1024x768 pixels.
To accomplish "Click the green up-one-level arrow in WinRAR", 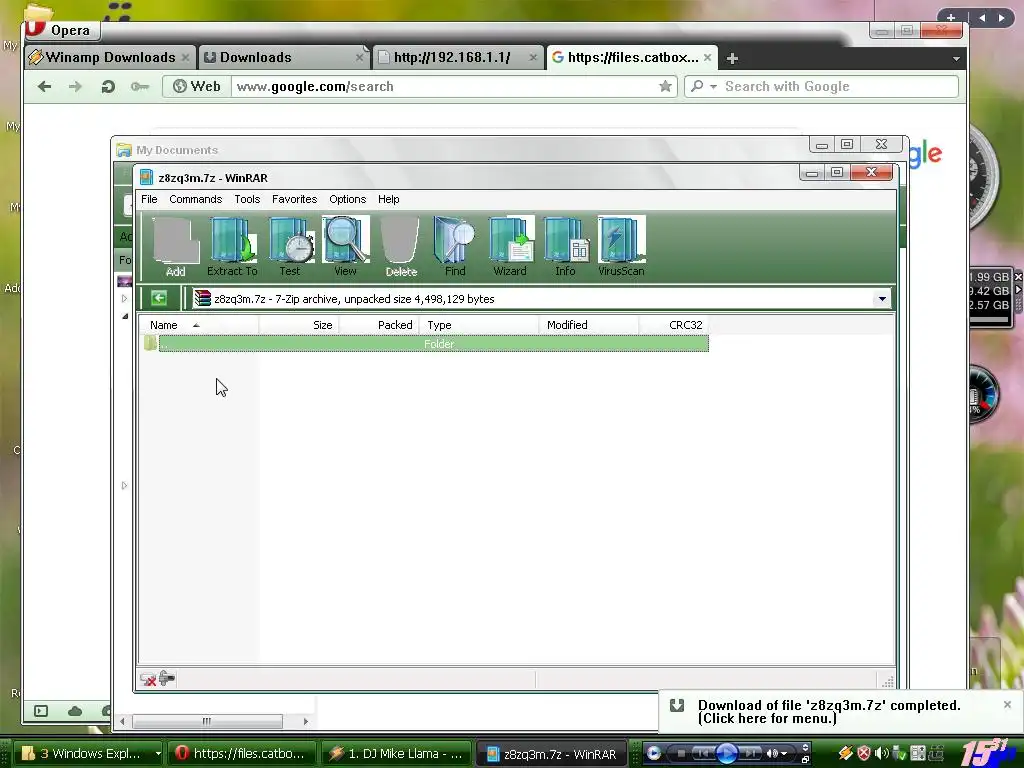I will pos(159,298).
